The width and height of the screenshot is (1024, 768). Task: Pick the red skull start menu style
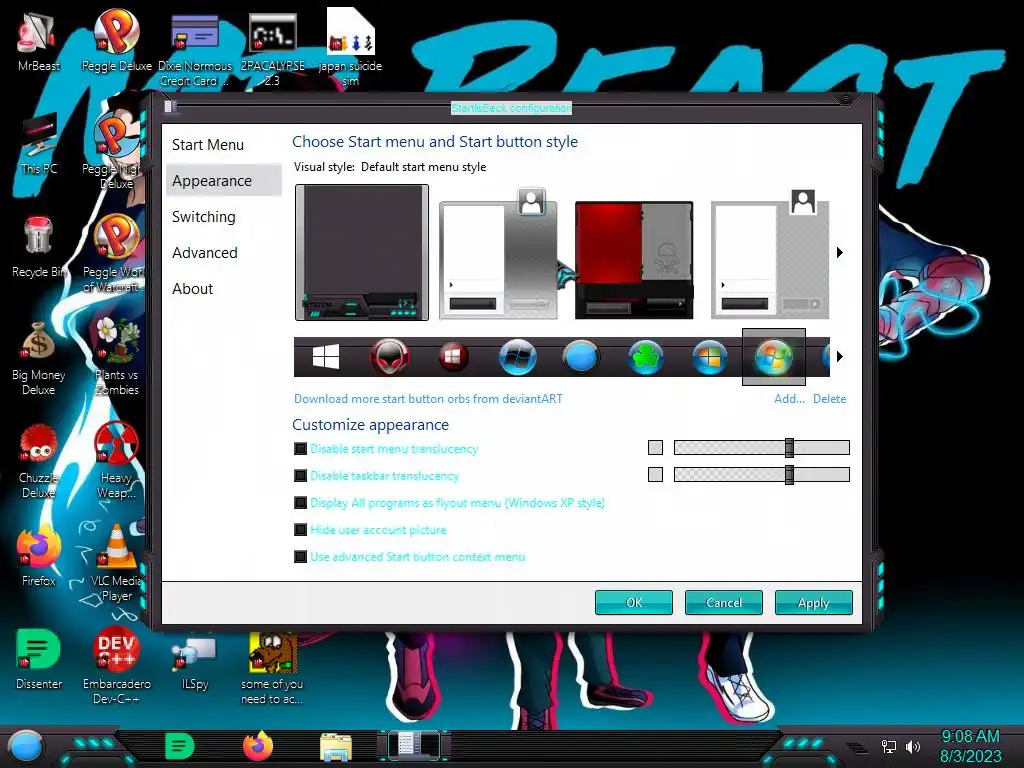click(x=634, y=260)
